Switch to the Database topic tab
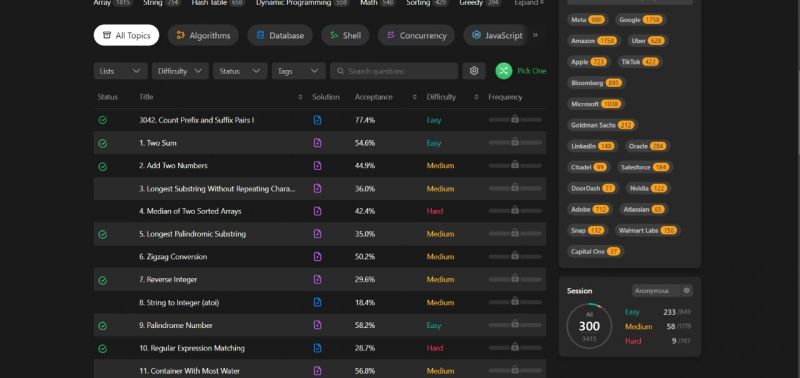The image size is (800, 378). (280, 35)
